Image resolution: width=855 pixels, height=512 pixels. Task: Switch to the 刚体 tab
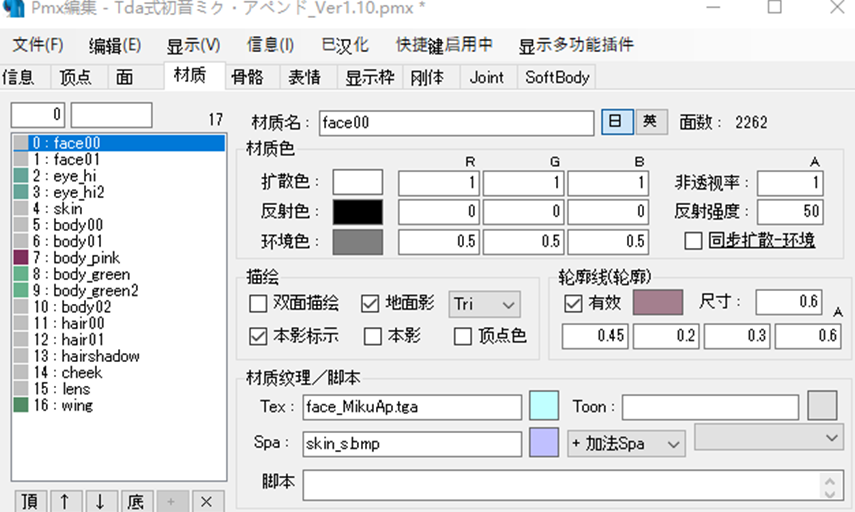click(x=432, y=77)
